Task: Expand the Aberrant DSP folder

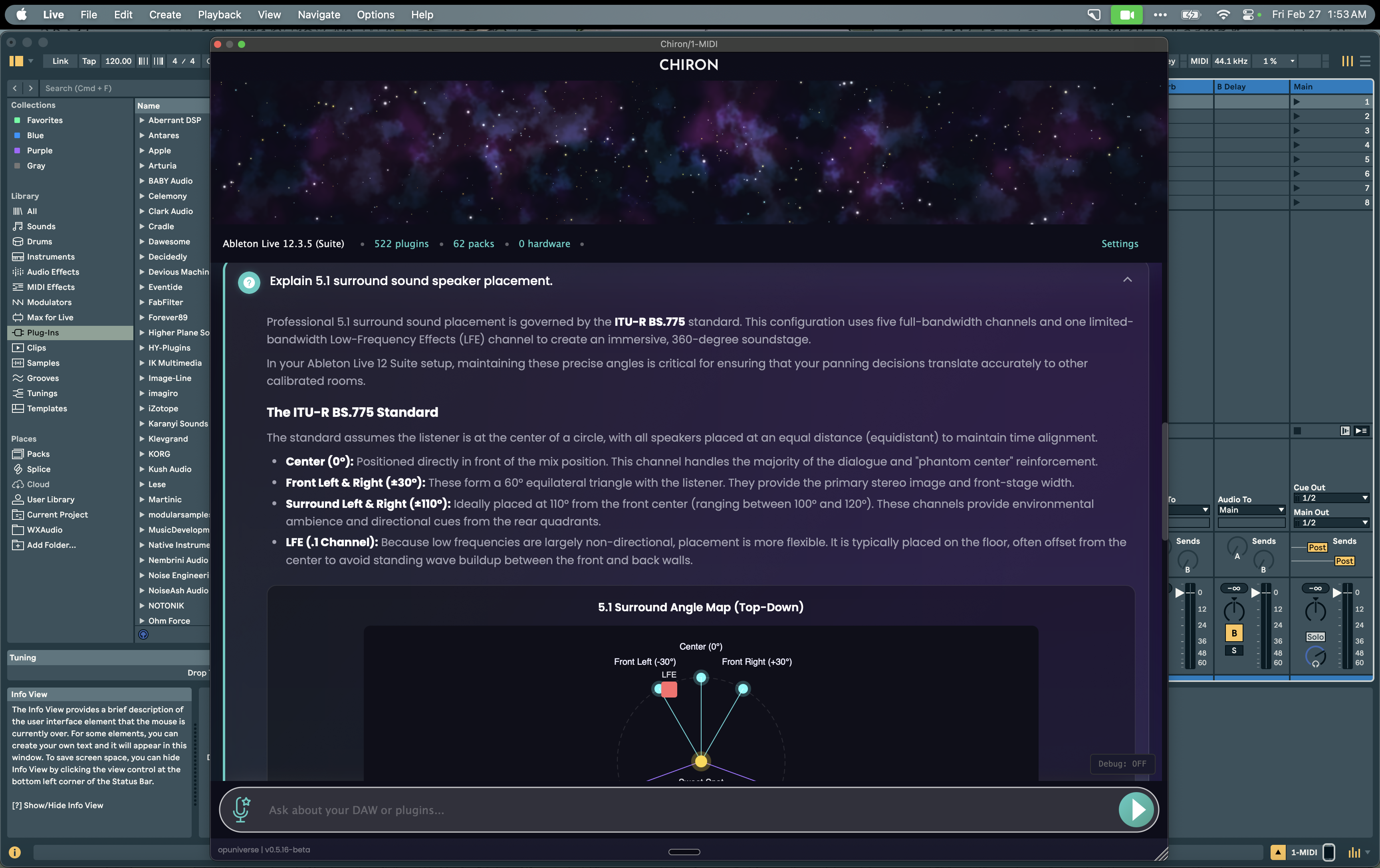Action: [142, 120]
